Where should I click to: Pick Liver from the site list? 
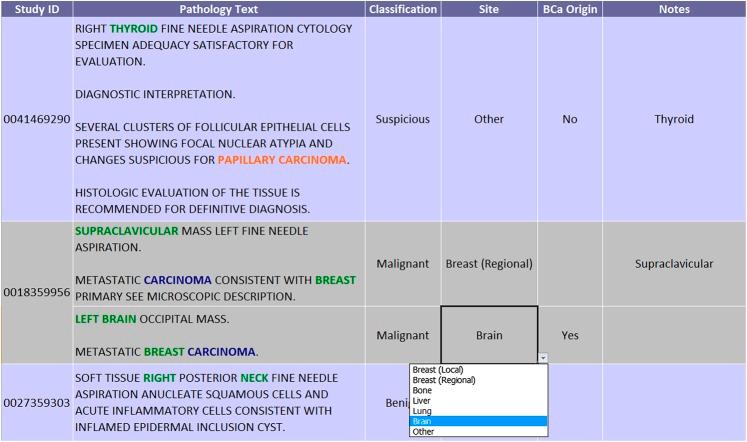click(x=479, y=401)
